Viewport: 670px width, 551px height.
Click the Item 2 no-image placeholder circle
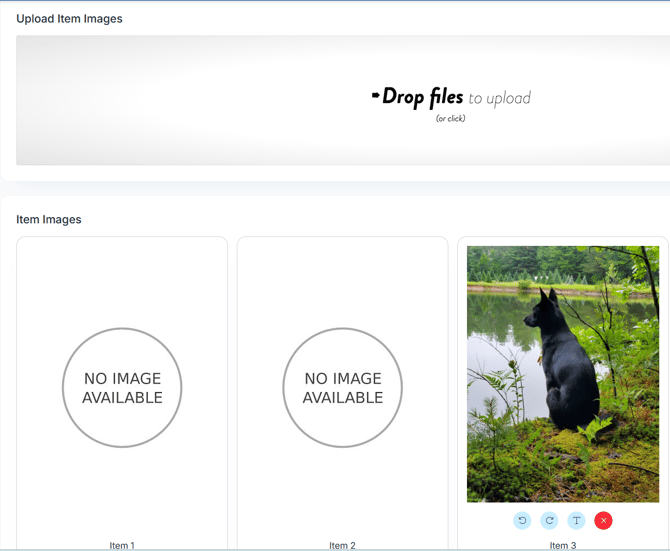click(342, 387)
